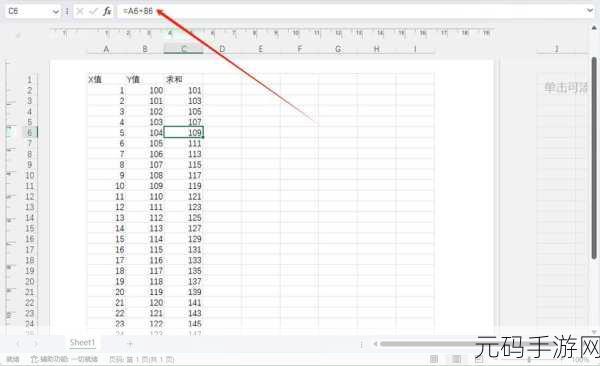600x366 pixels.
Task: Click the zoom slider in status bar
Action: [529, 359]
